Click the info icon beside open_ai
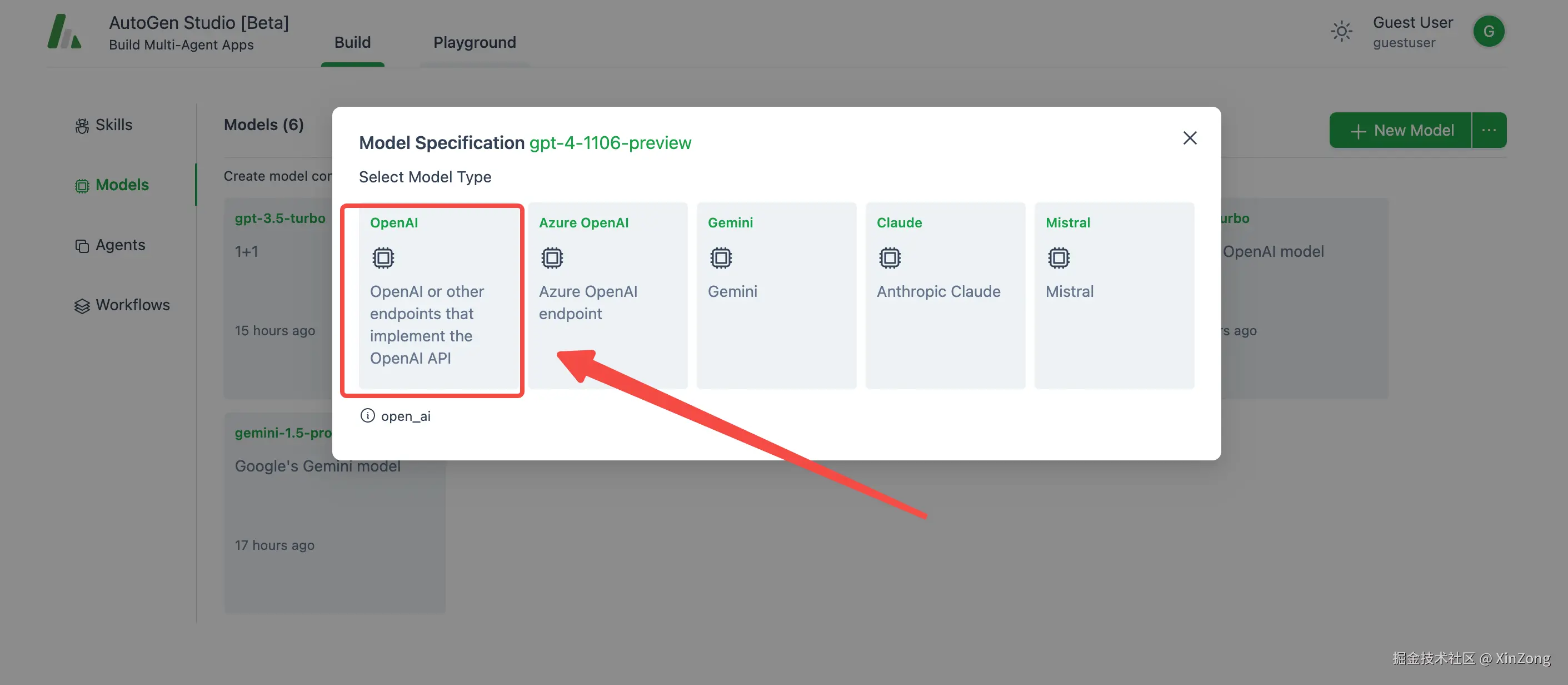This screenshot has width=1568, height=685. (367, 416)
